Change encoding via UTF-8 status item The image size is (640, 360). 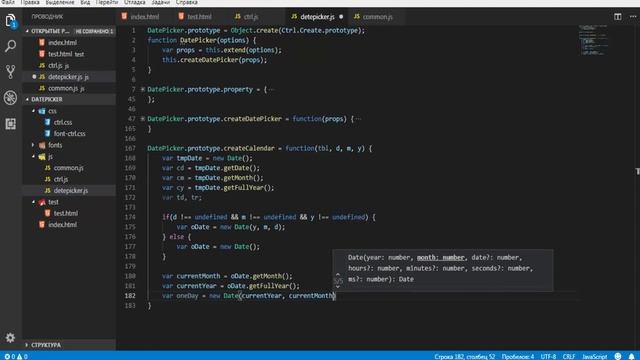coord(548,356)
